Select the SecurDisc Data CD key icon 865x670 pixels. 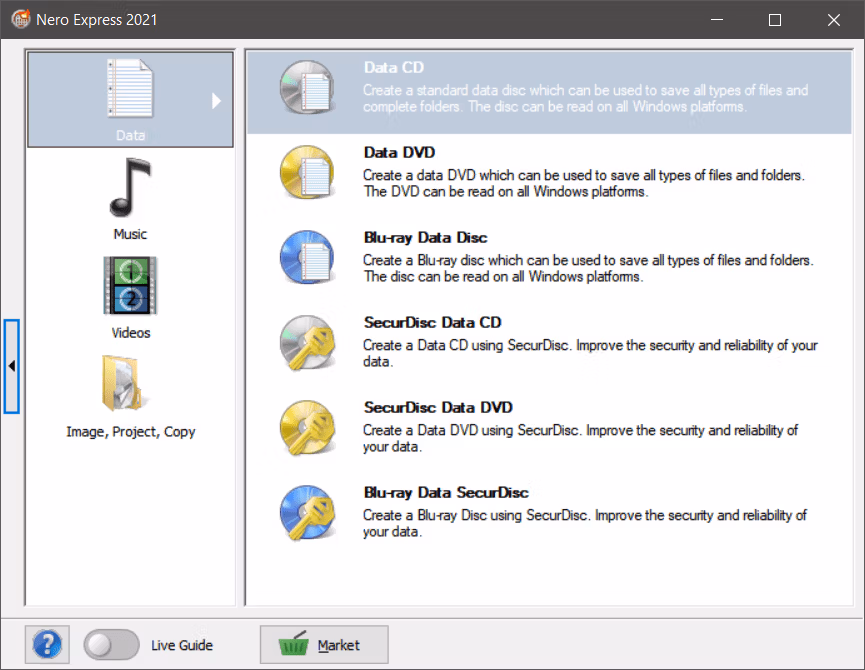point(307,342)
